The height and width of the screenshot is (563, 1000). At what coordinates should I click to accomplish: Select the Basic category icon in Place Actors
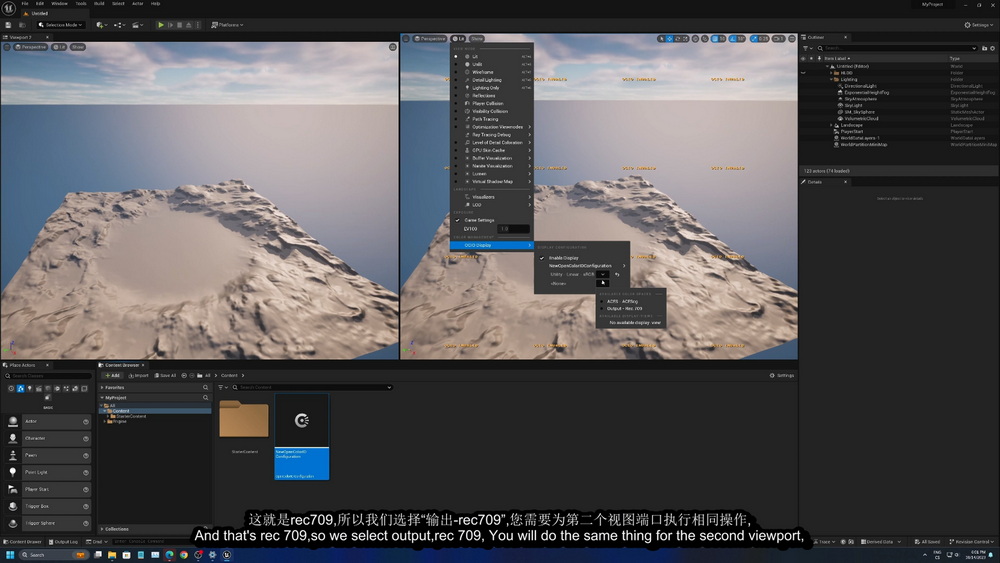point(20,388)
